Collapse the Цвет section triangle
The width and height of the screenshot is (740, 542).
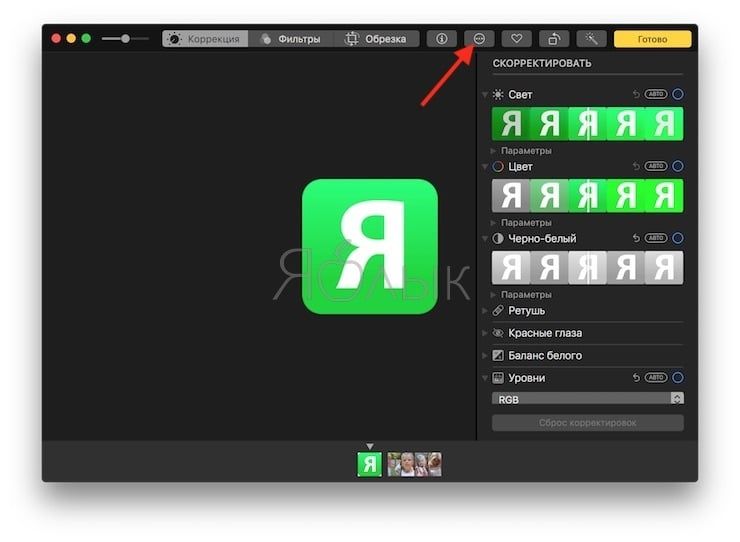point(485,167)
